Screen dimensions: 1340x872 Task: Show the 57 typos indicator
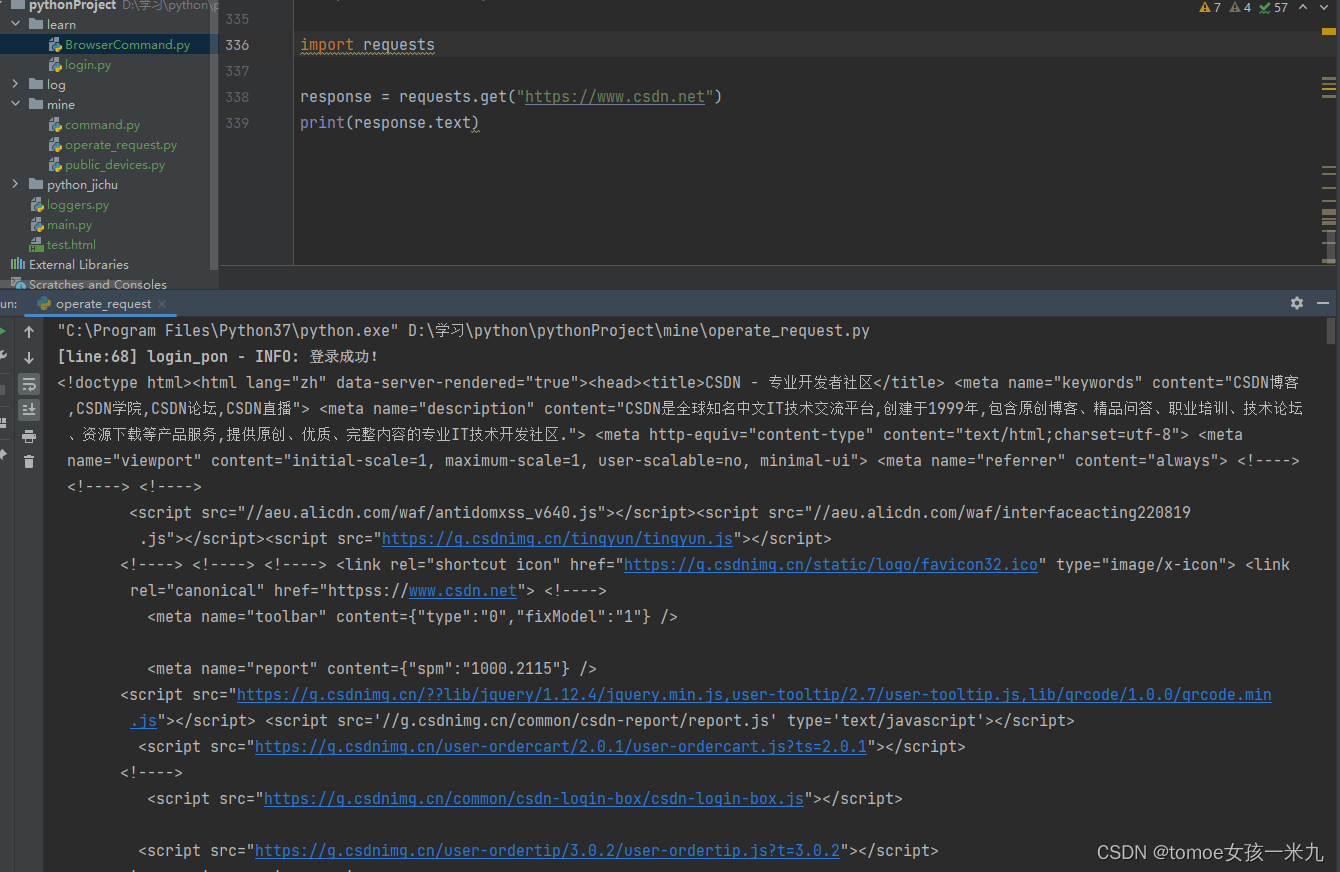pos(1273,7)
